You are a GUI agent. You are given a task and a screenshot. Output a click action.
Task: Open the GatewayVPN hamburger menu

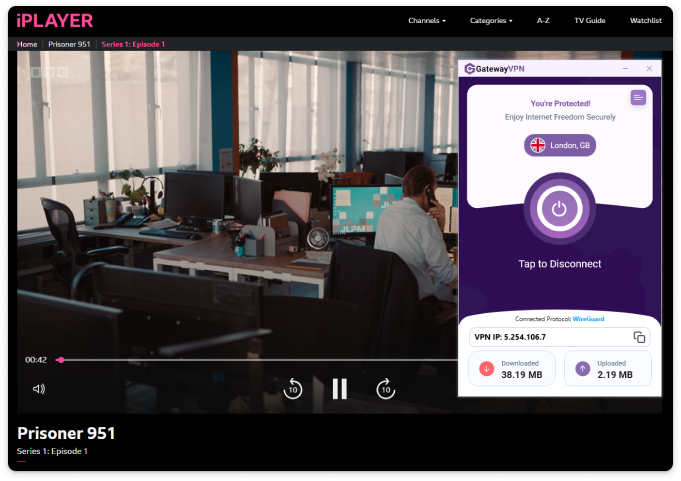[638, 97]
